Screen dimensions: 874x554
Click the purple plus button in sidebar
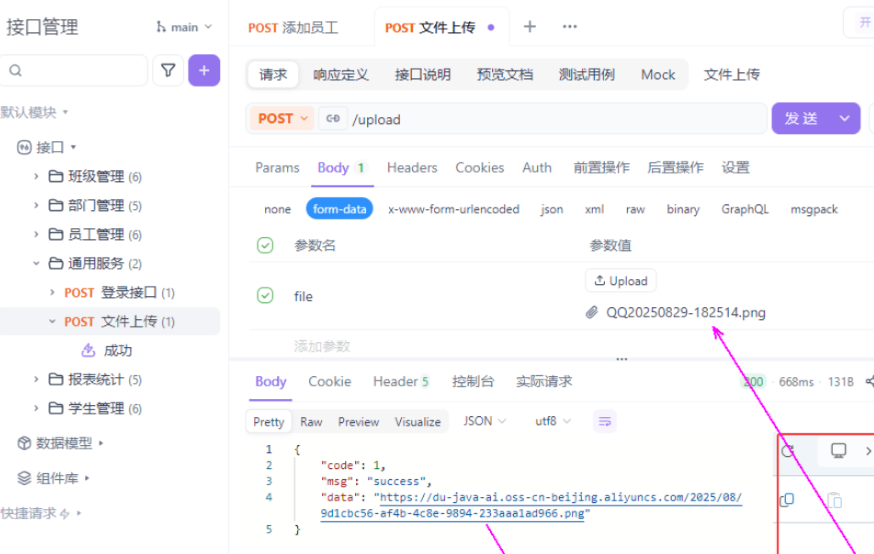[204, 71]
